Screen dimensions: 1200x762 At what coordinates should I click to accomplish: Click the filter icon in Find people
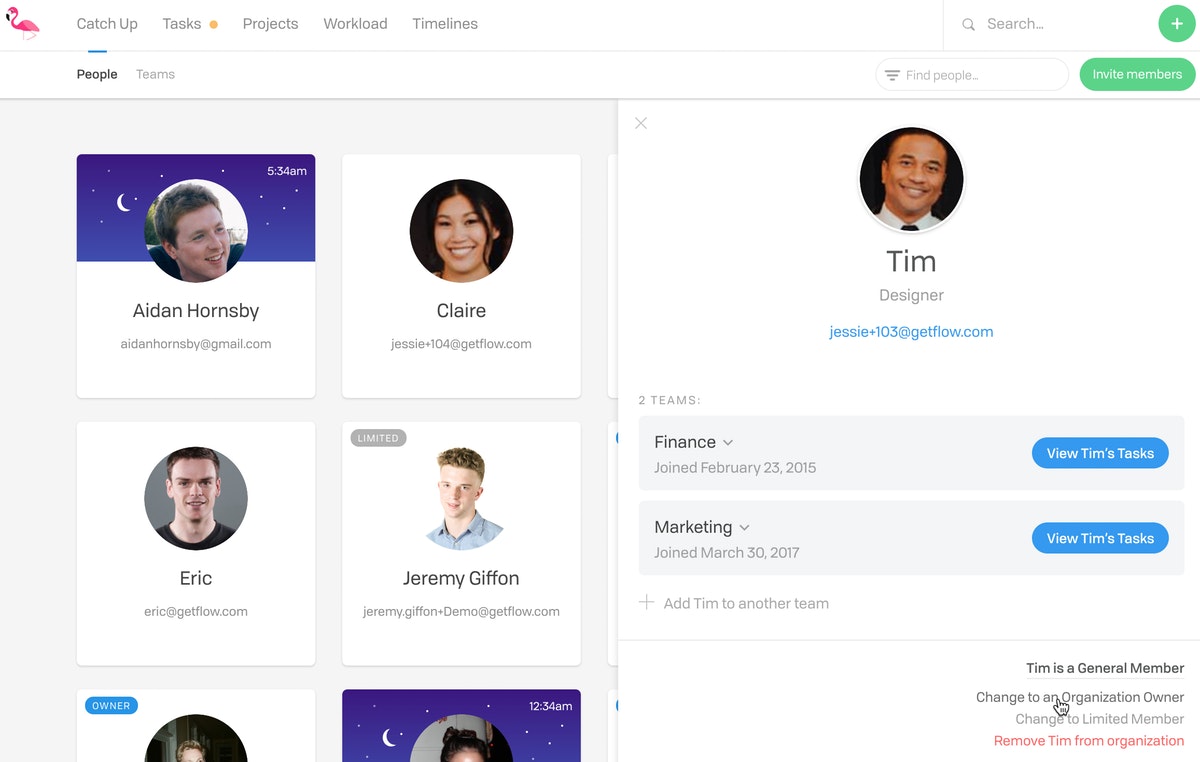892,75
